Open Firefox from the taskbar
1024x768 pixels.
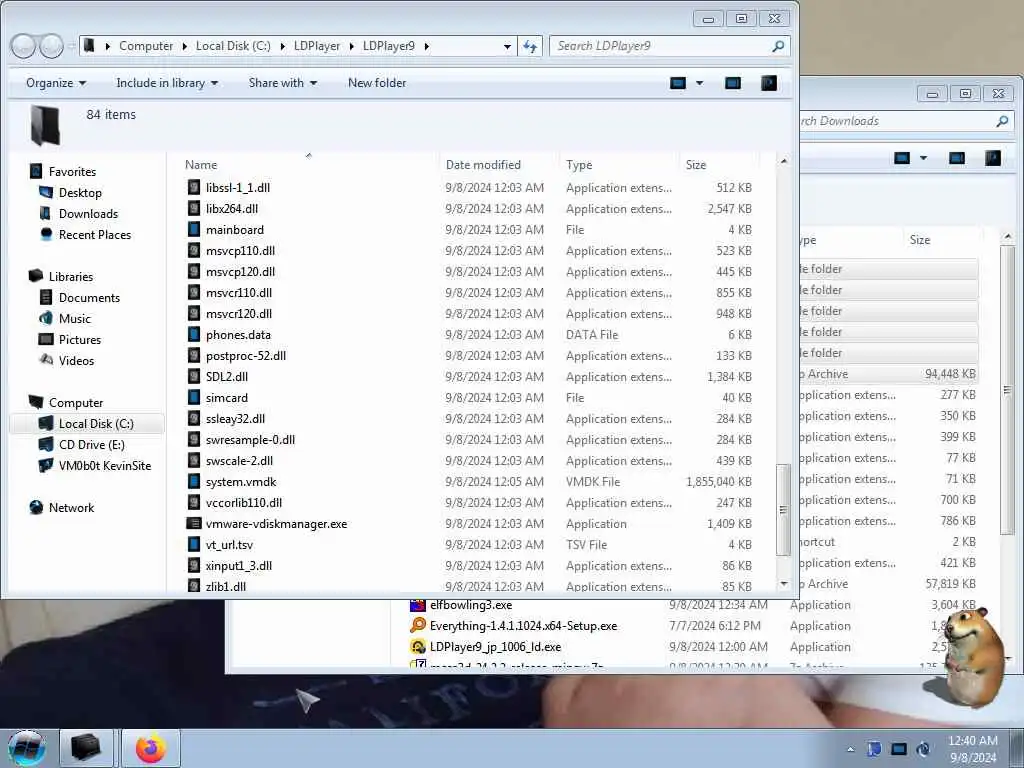[x=151, y=748]
